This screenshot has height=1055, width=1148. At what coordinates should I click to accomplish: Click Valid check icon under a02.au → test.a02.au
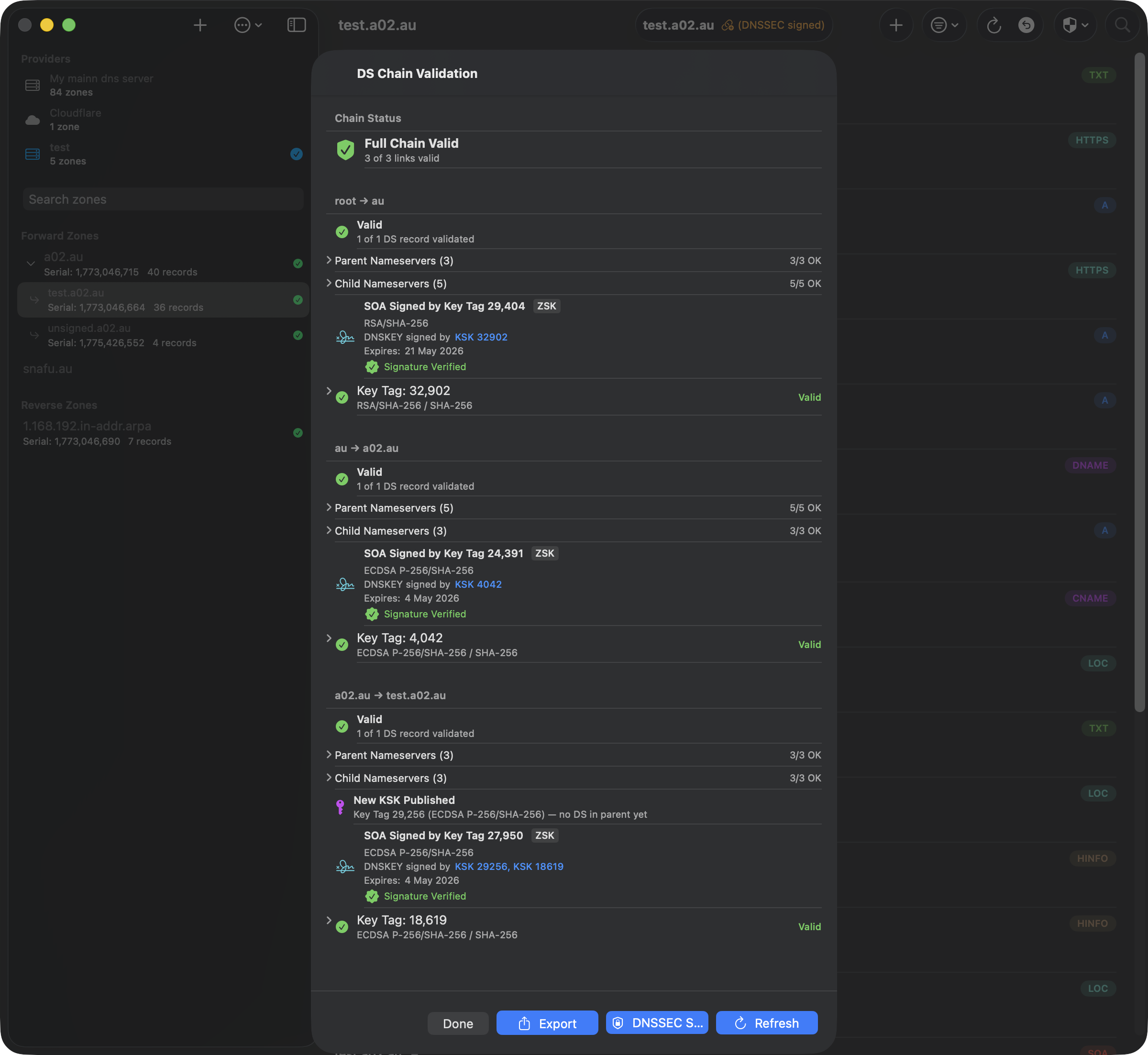(342, 726)
